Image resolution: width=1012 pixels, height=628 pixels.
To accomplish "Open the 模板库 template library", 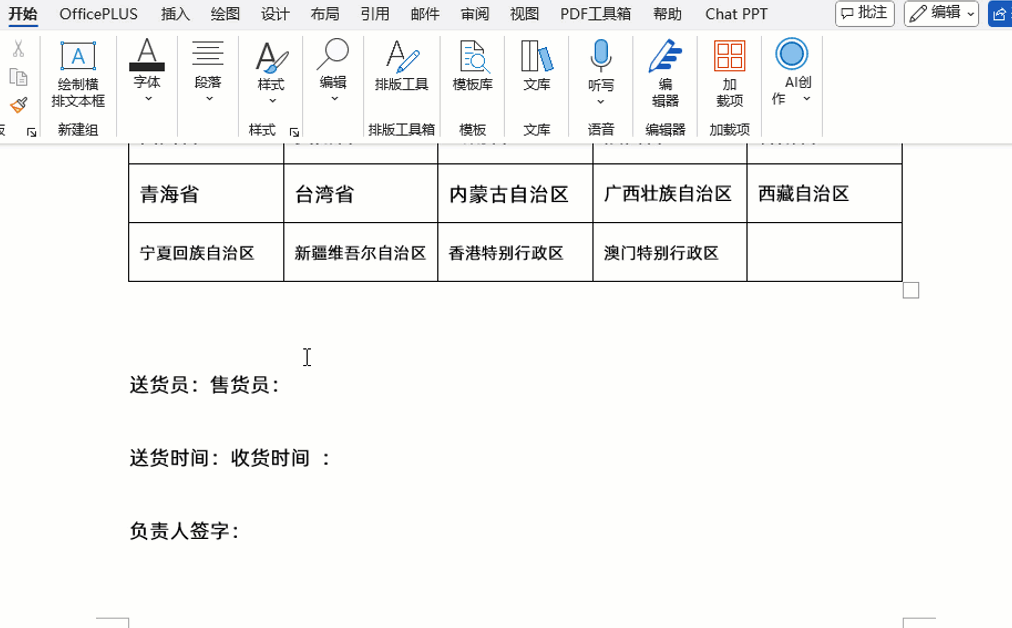I will [x=472, y=65].
